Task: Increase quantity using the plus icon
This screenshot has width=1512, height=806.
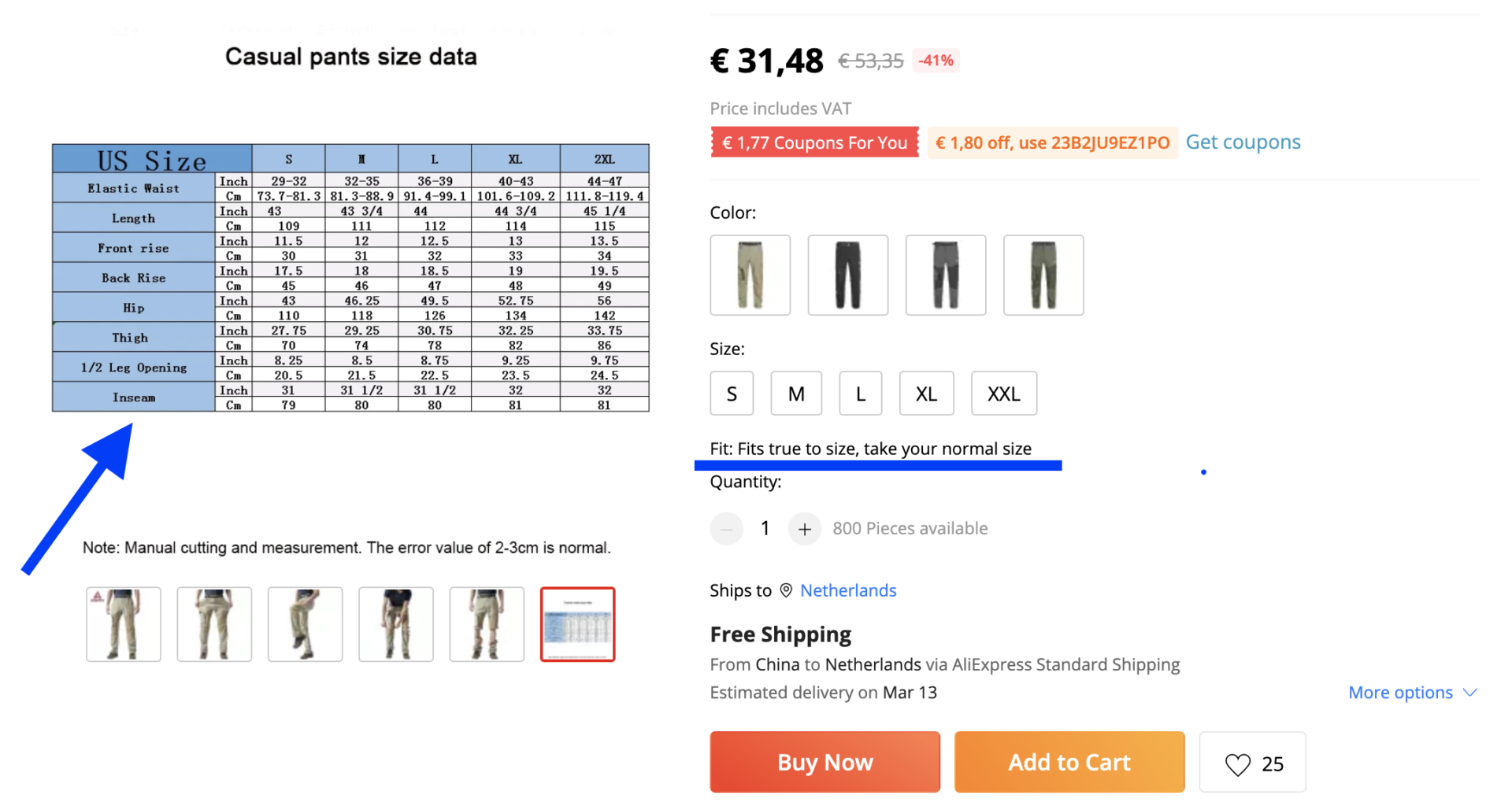Action: click(804, 528)
